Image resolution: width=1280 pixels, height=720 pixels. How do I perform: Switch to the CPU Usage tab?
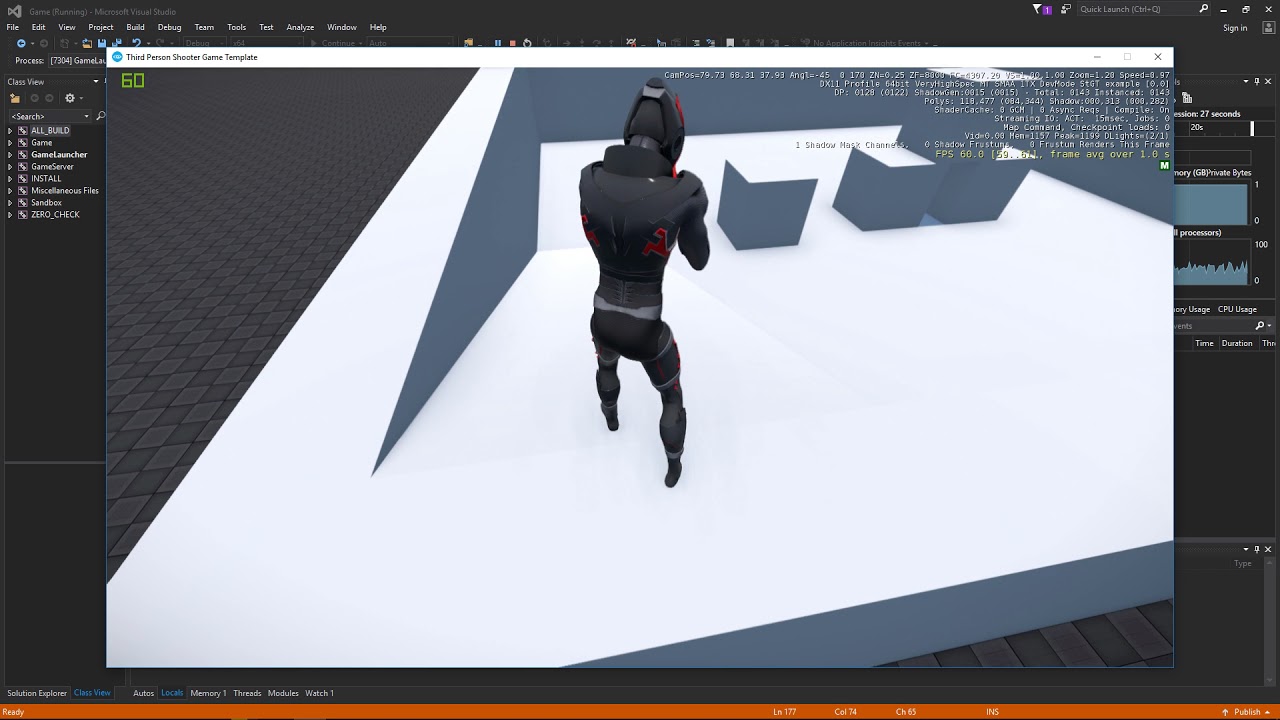pyautogui.click(x=1237, y=309)
